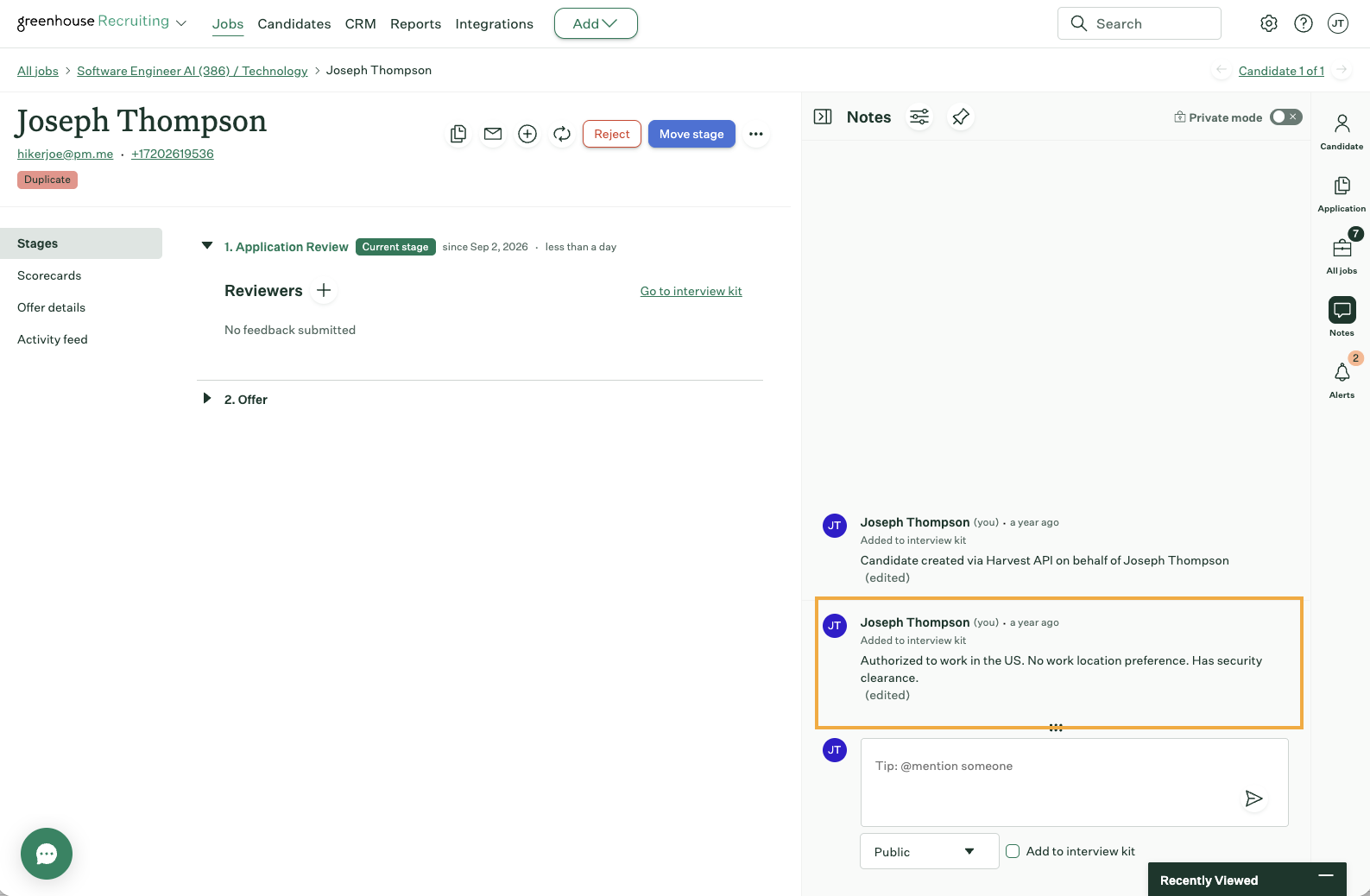
Task: Toggle Private mode switch
Action: 1285,117
